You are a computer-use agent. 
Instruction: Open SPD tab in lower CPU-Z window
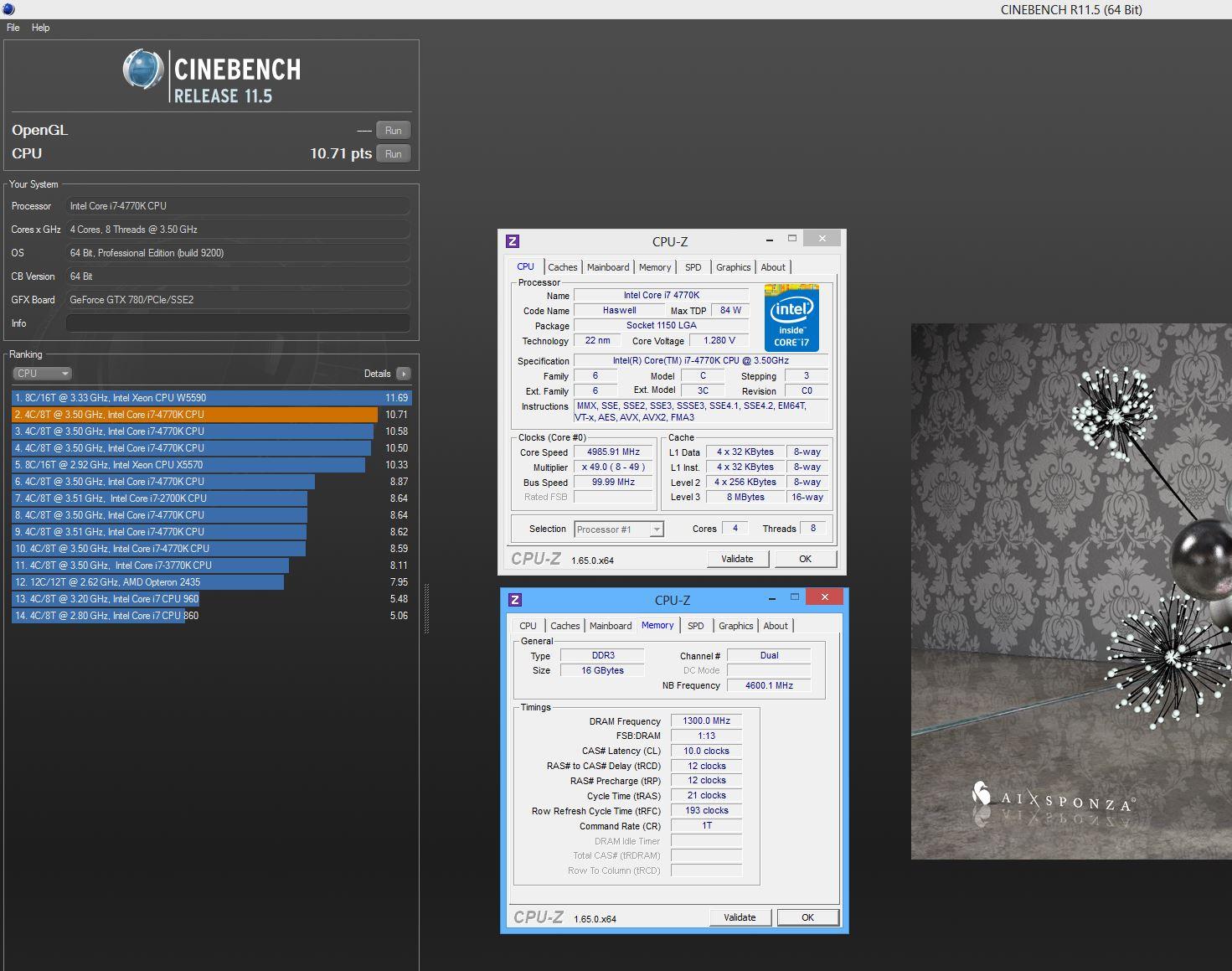(x=696, y=626)
